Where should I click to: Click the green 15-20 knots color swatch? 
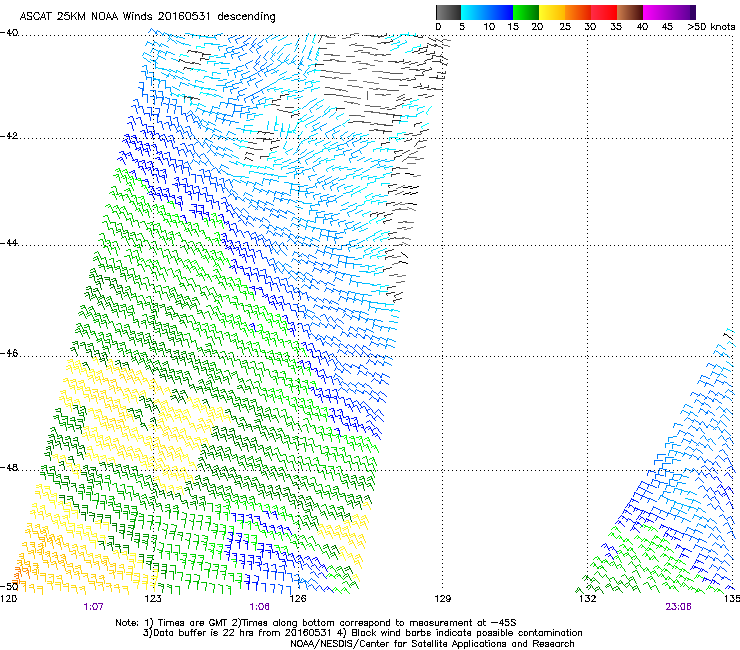tap(526, 12)
